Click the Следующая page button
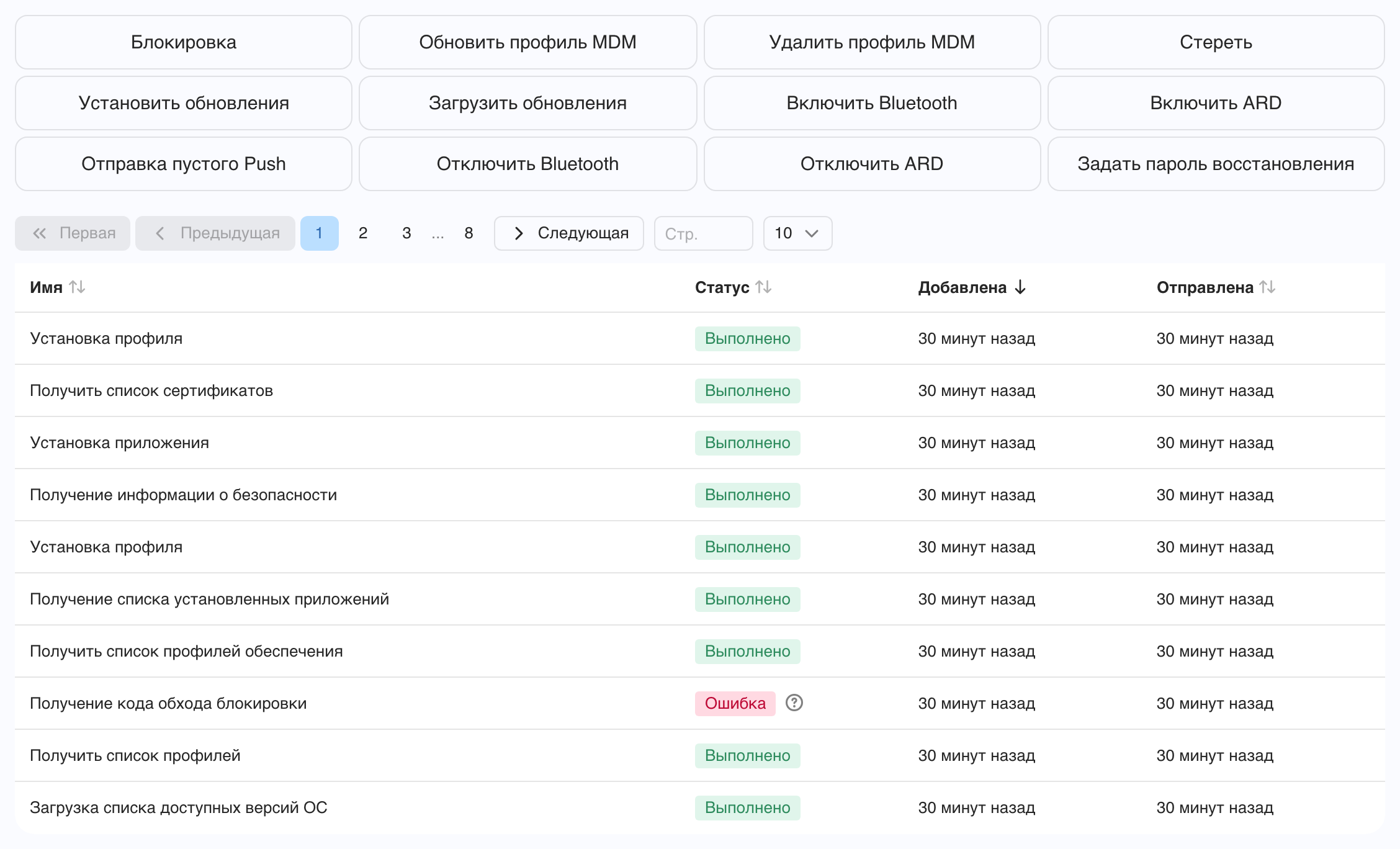Viewport: 1400px width, 849px height. [569, 233]
